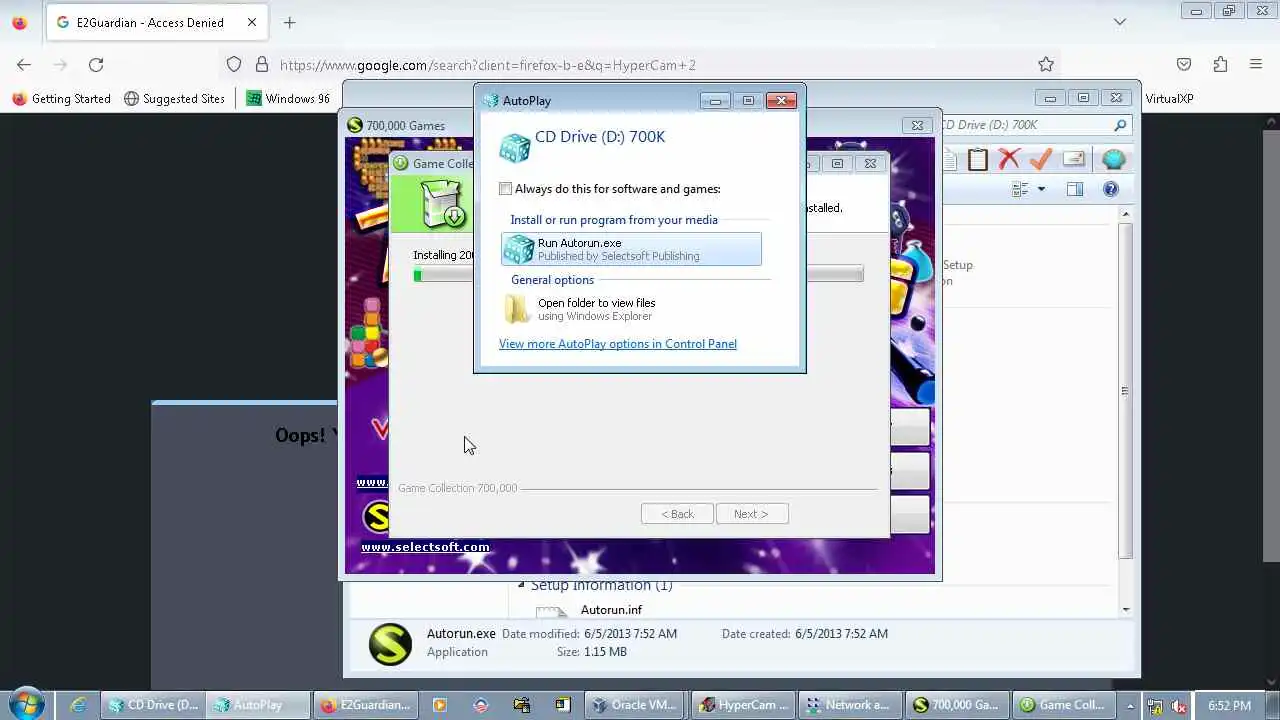Click Next button in Game Collection installer
Image resolution: width=1280 pixels, height=720 pixels.
click(752, 514)
